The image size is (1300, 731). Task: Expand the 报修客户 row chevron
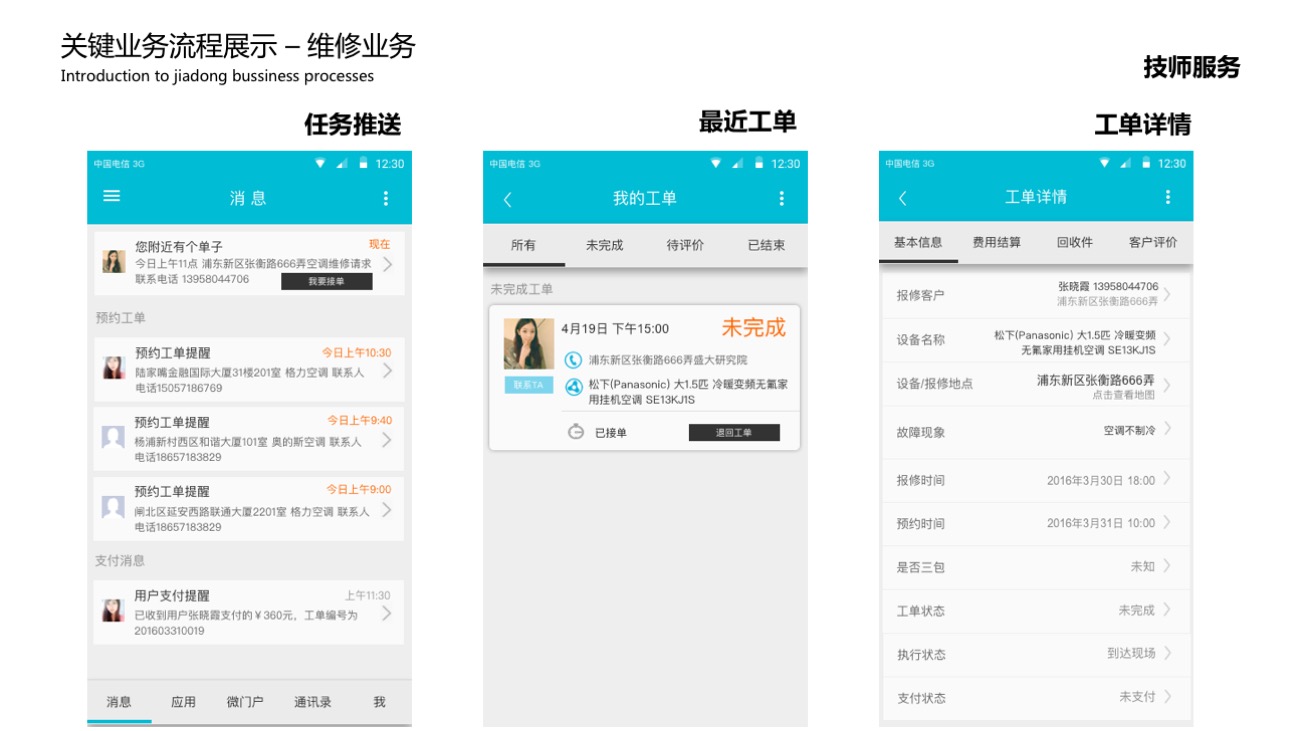point(1167,294)
